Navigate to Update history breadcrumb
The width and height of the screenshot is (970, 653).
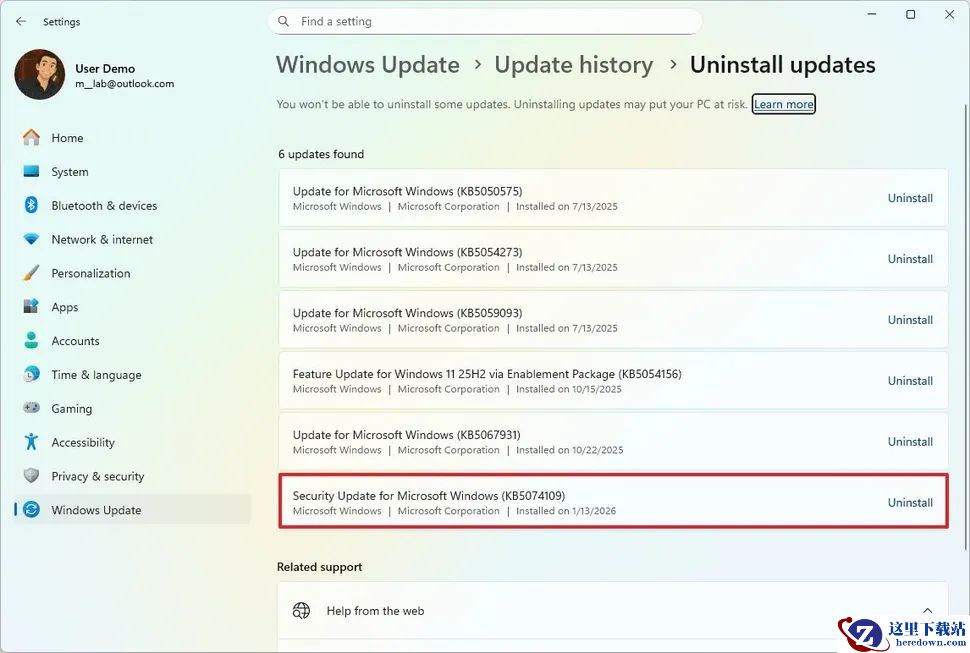tap(573, 65)
